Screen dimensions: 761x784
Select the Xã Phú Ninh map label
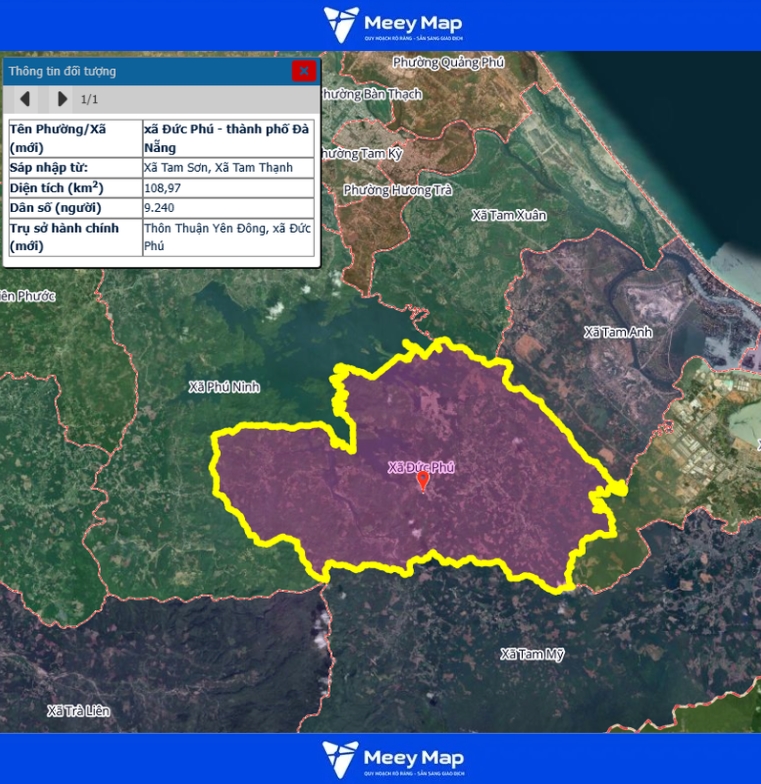click(224, 387)
